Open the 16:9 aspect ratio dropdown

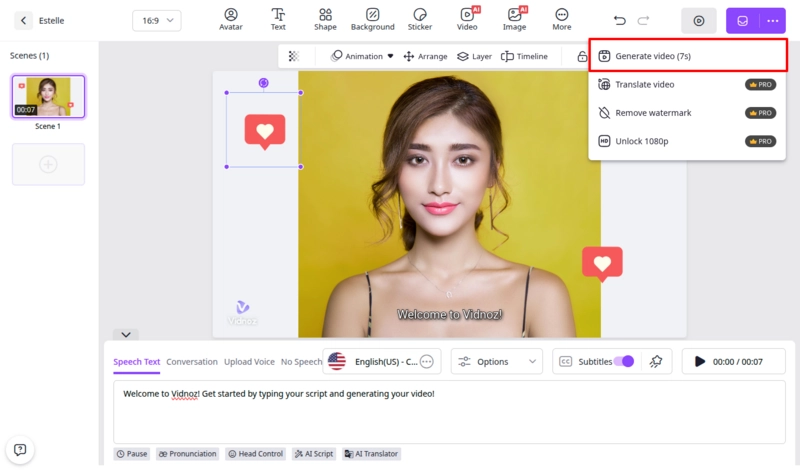click(157, 20)
